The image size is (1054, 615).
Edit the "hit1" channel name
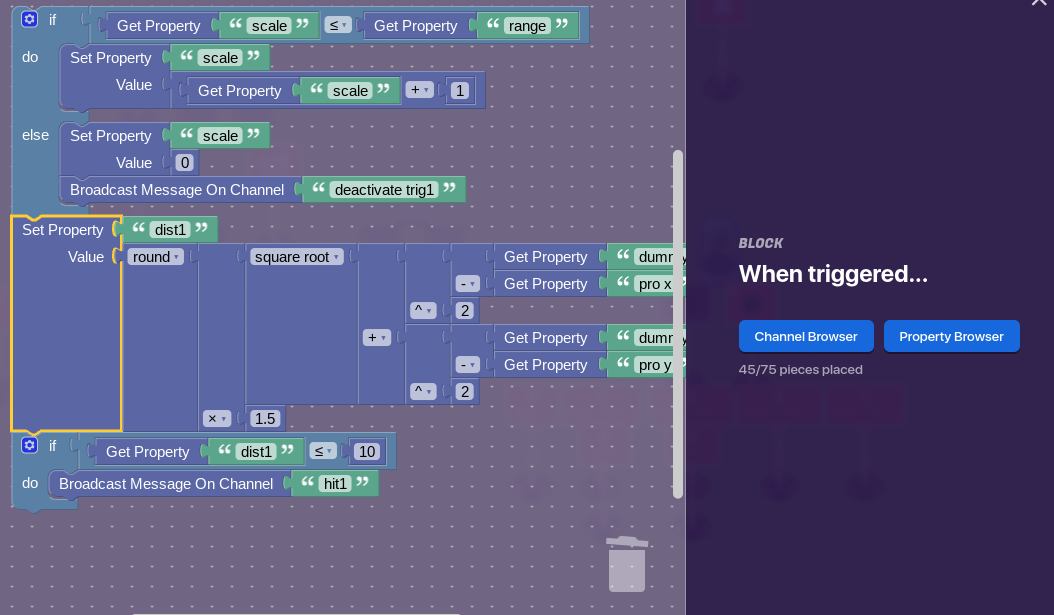point(335,485)
